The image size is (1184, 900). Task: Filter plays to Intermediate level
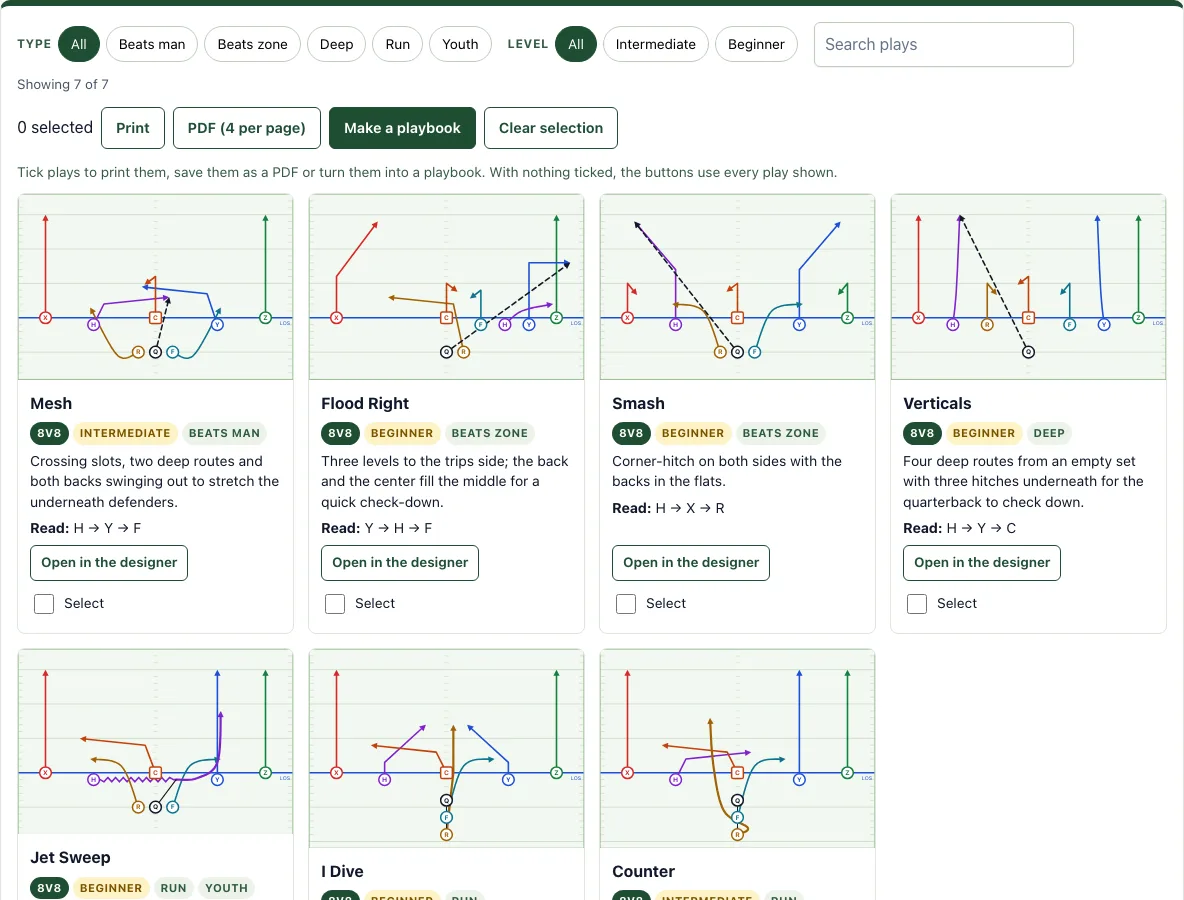click(655, 45)
